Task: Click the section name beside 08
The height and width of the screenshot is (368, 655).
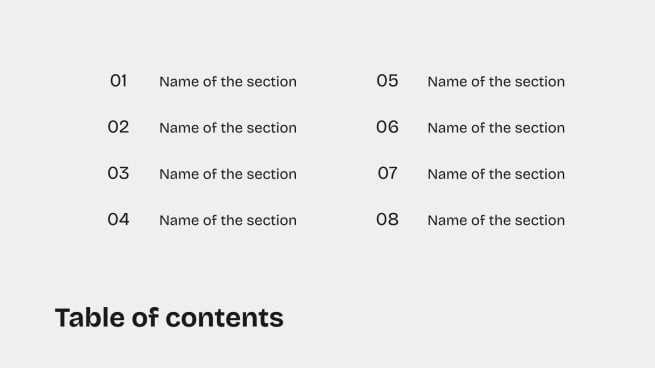Action: pyautogui.click(x=496, y=220)
